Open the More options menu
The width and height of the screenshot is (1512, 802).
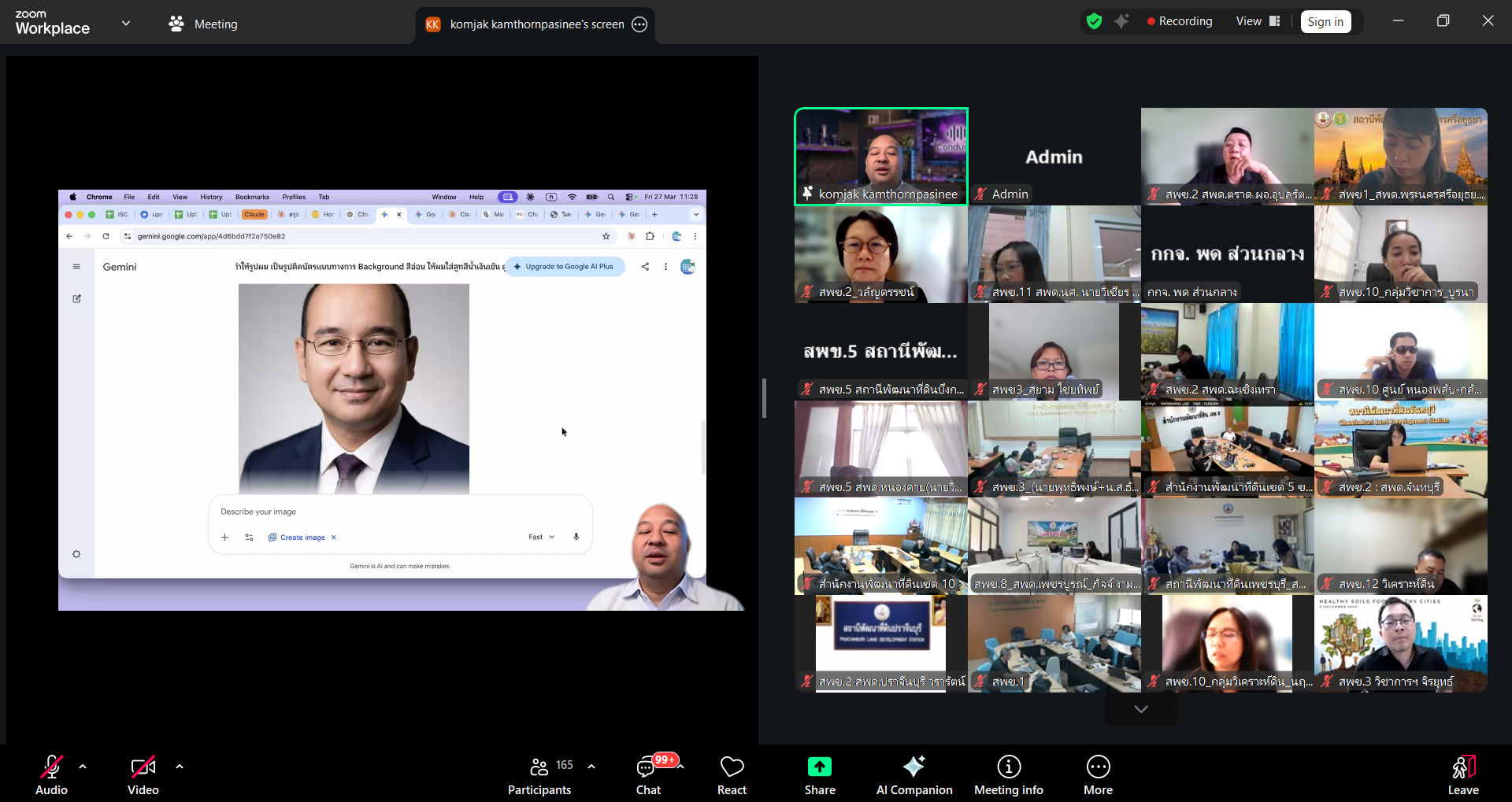click(1098, 775)
